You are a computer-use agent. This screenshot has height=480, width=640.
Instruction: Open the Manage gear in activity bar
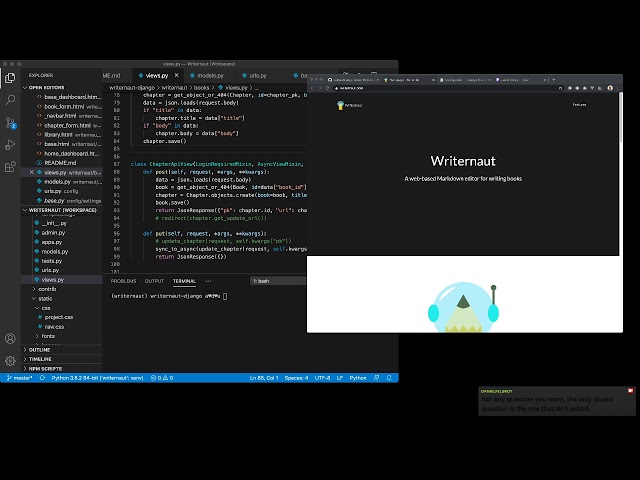(x=10, y=360)
